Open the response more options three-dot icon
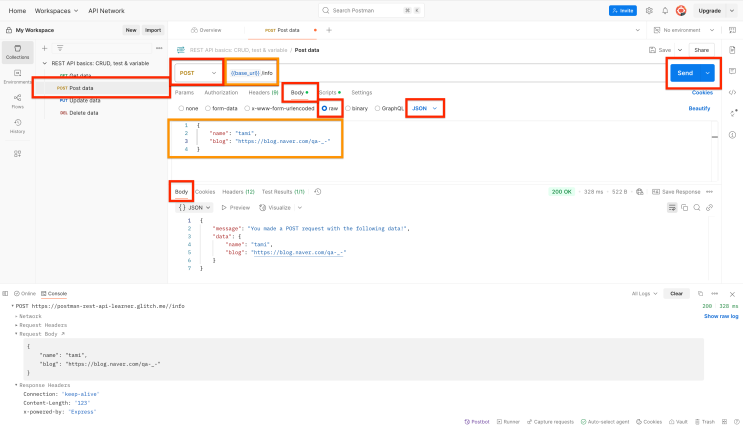 tap(709, 191)
